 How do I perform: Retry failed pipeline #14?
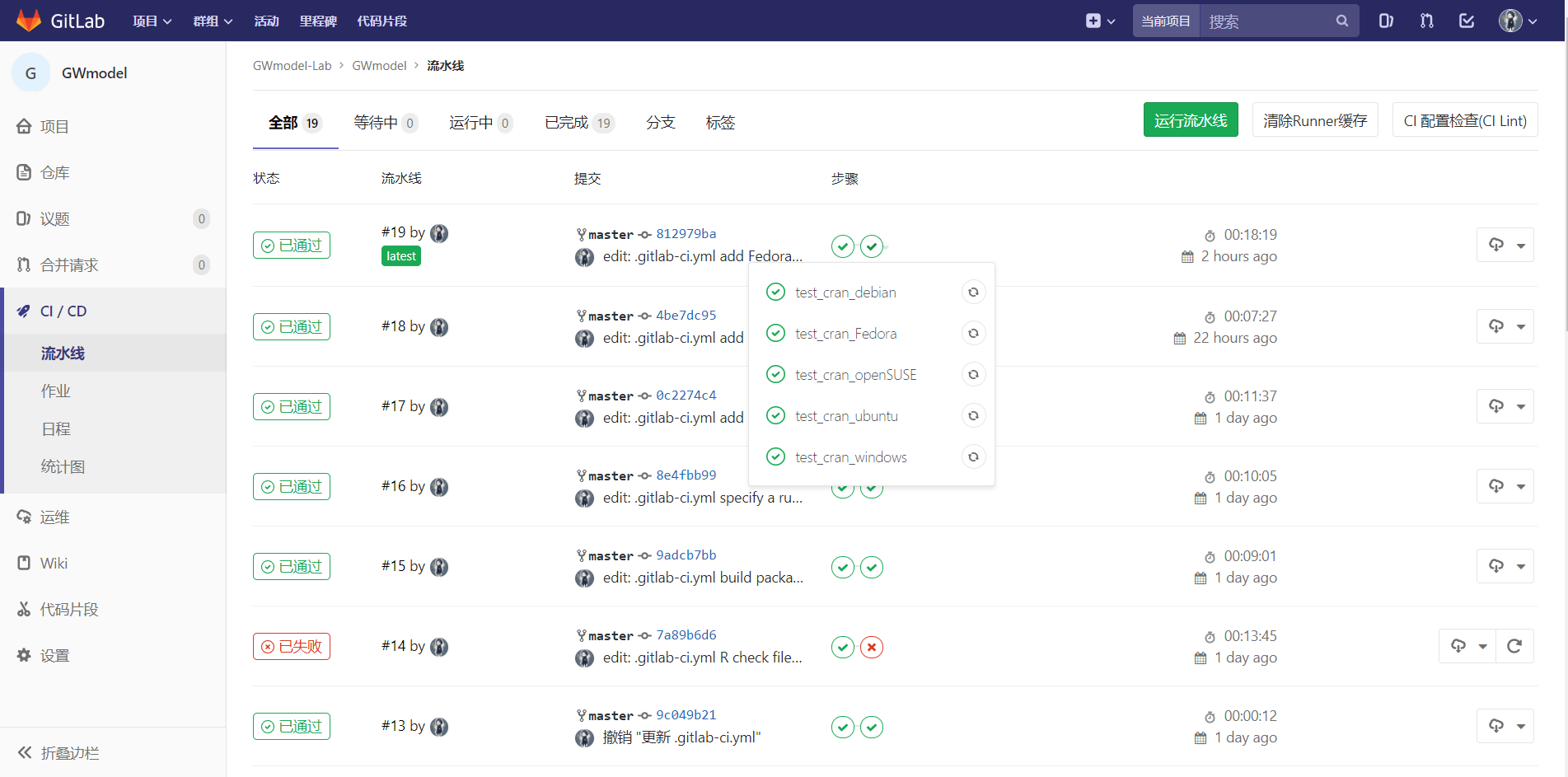(1514, 647)
